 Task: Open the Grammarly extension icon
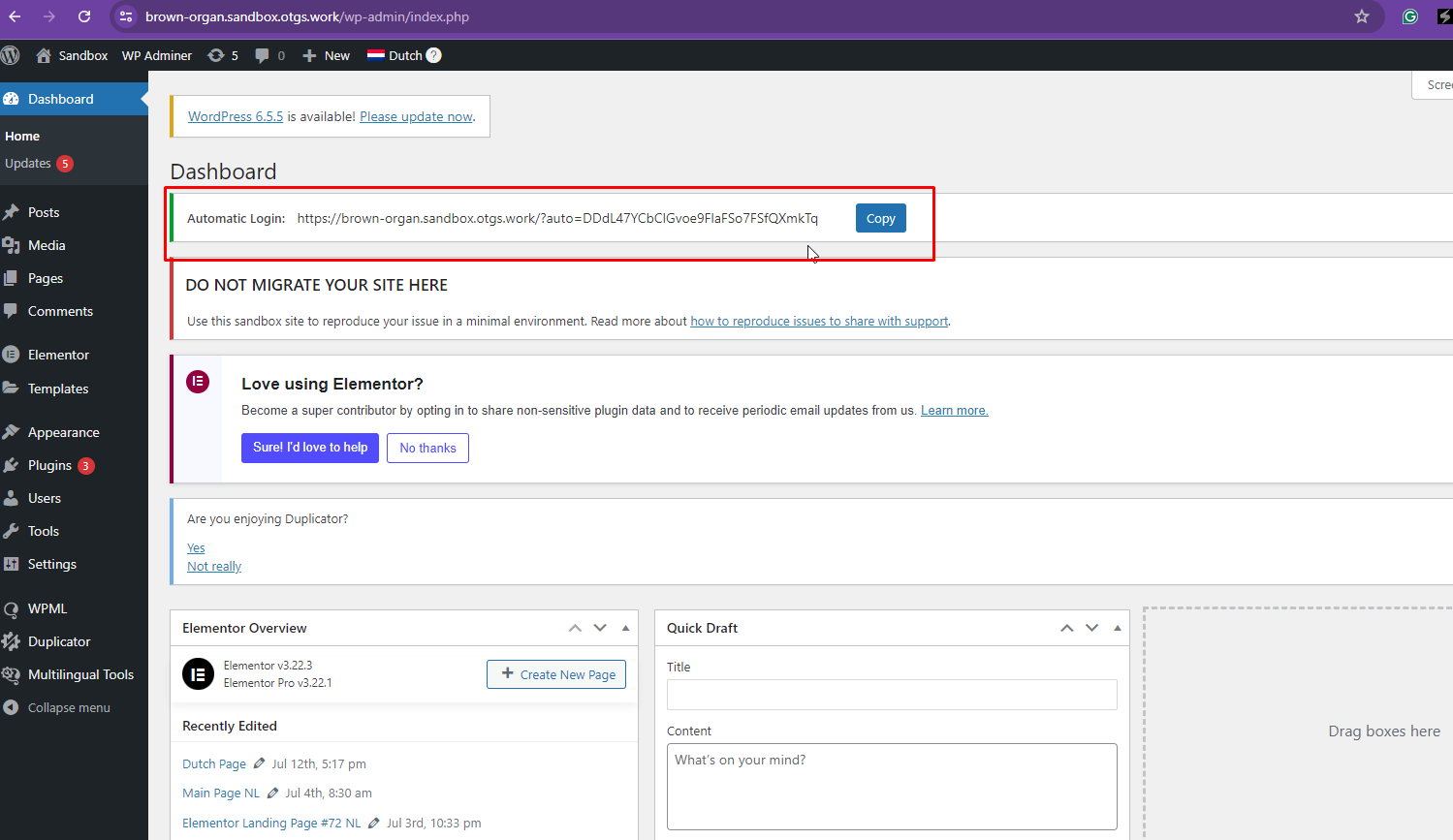[1410, 16]
